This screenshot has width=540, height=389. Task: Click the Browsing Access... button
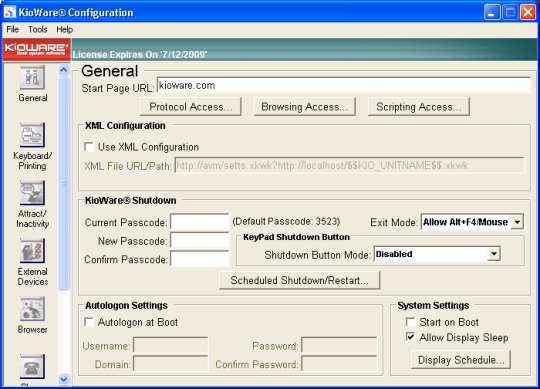(x=304, y=107)
